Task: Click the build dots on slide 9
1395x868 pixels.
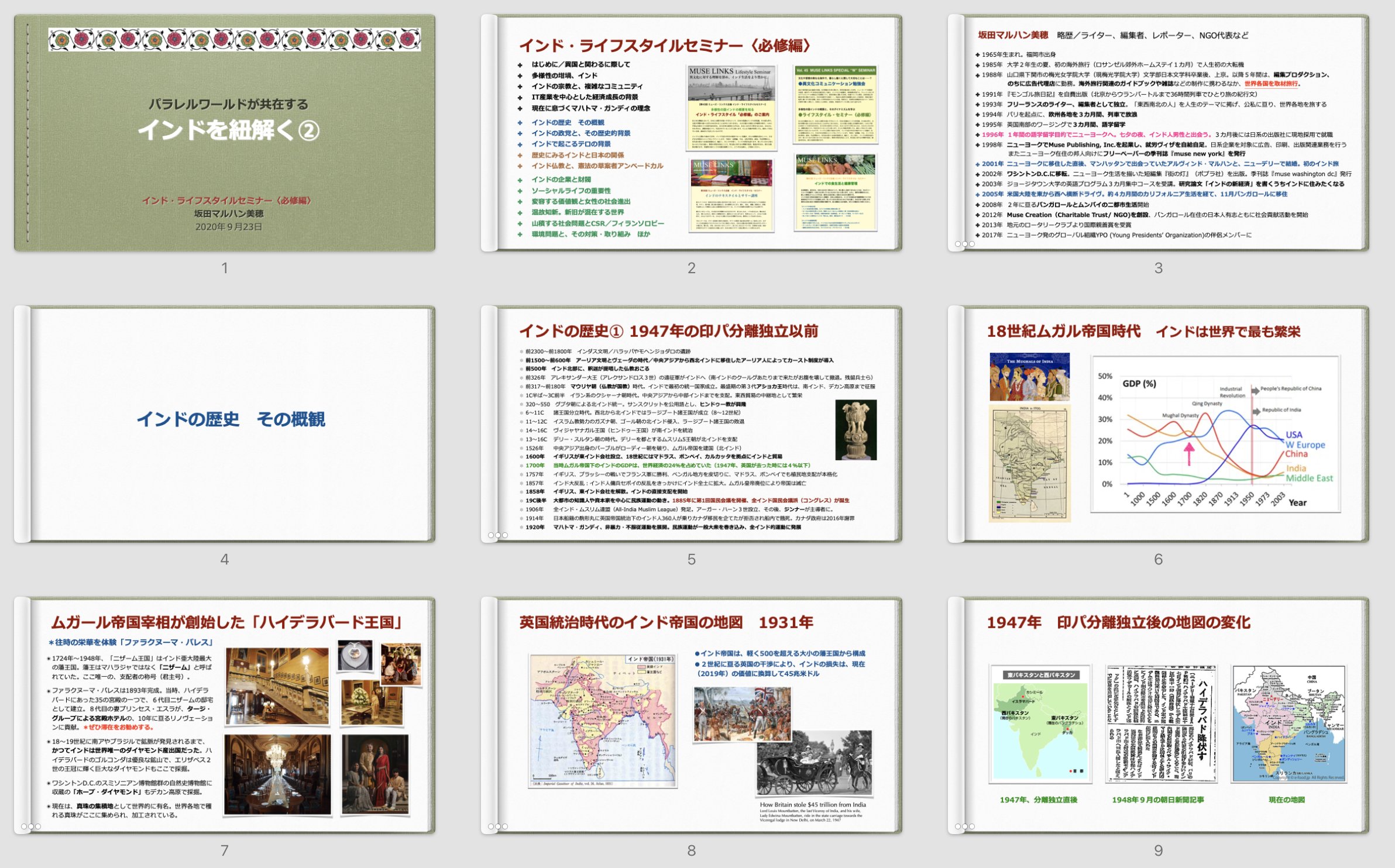Action: [x=964, y=826]
